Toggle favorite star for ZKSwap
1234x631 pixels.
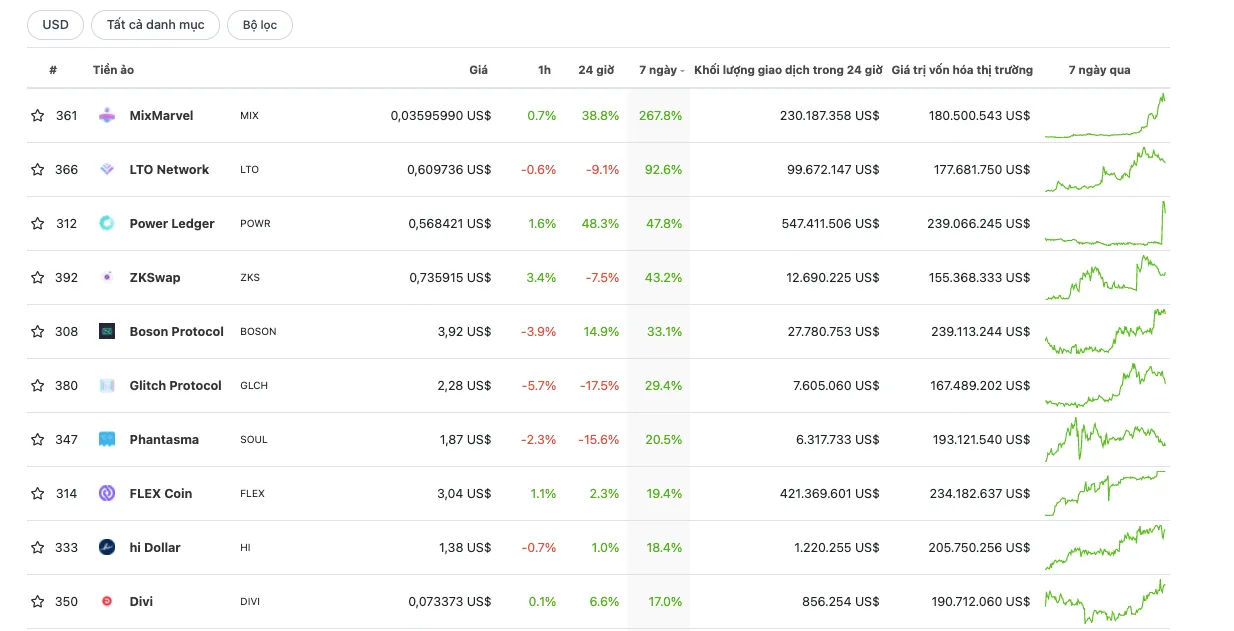38,278
